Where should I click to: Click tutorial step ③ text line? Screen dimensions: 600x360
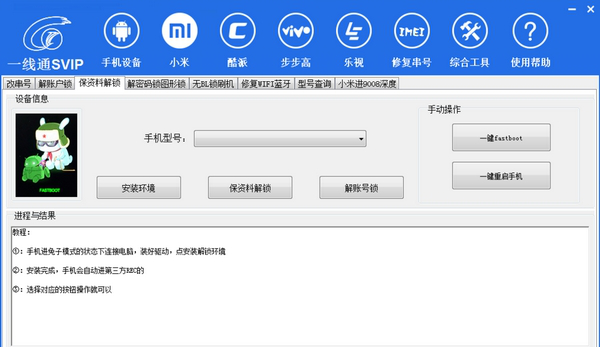[62, 290]
